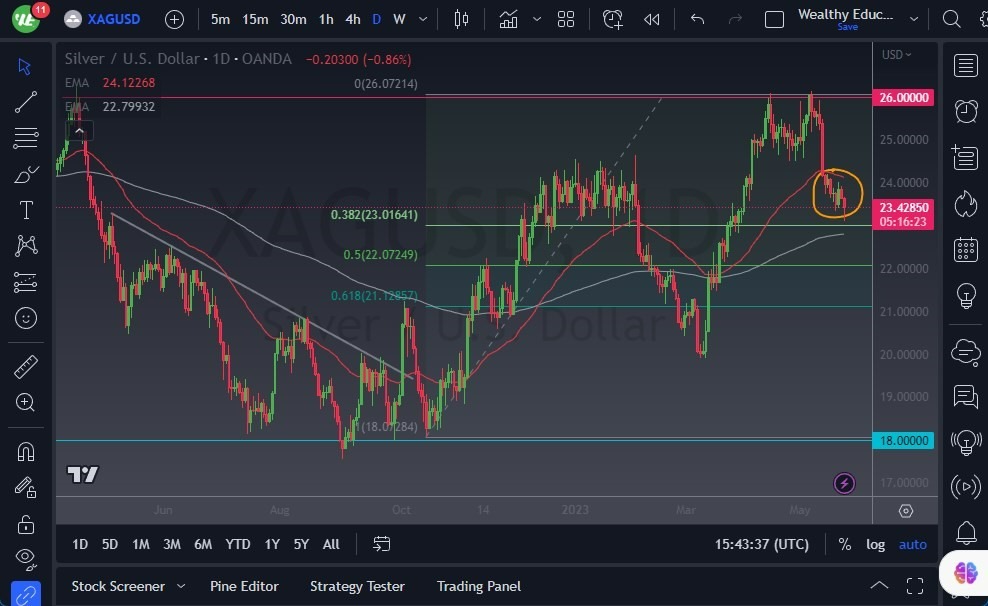The image size is (988, 606).
Task: Open the calendar icon in right sidebar
Action: click(965, 249)
